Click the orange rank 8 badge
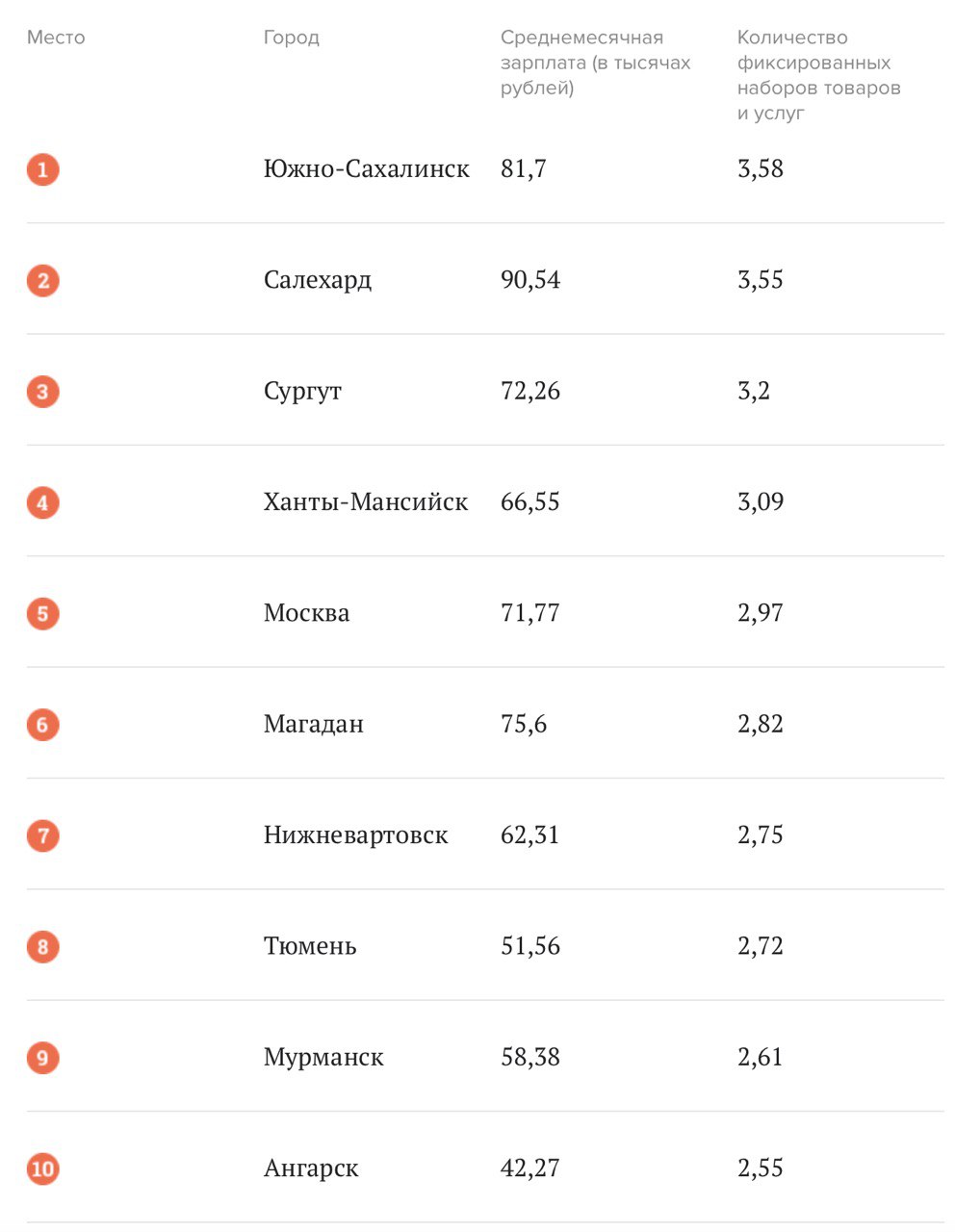 pyautogui.click(x=42, y=947)
